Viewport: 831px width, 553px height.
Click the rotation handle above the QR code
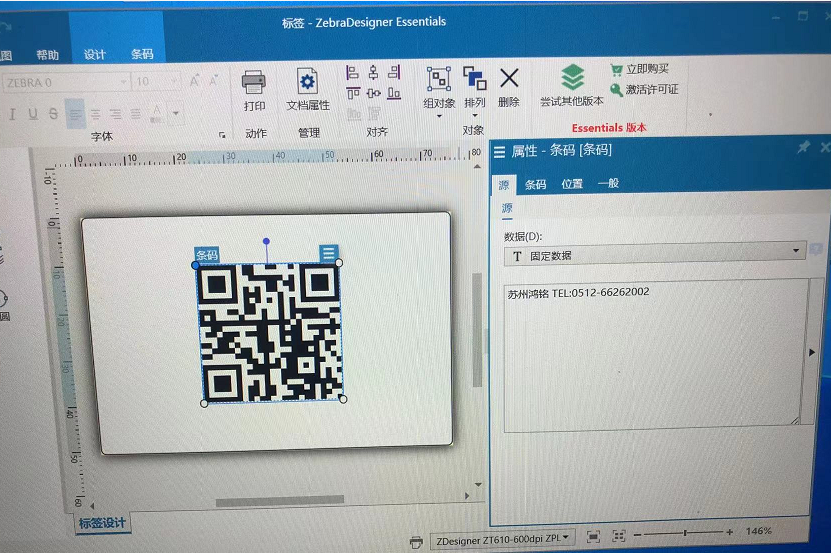click(x=266, y=241)
